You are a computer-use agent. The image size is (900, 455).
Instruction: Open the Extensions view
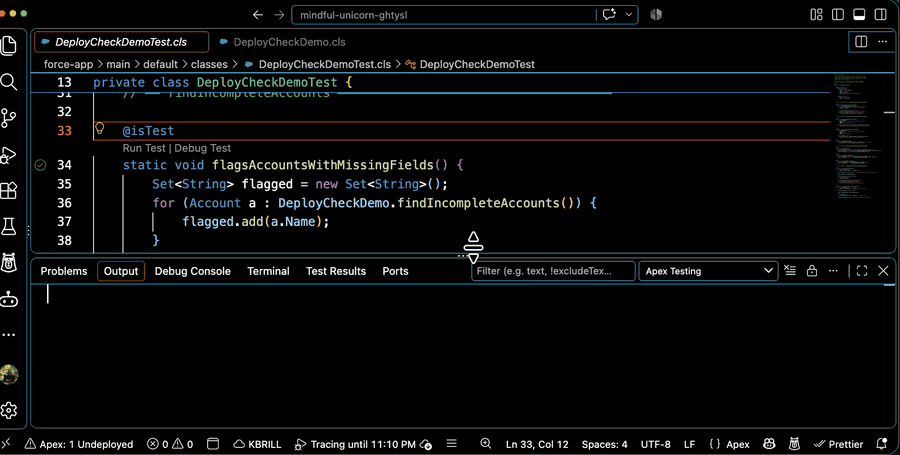[9, 190]
